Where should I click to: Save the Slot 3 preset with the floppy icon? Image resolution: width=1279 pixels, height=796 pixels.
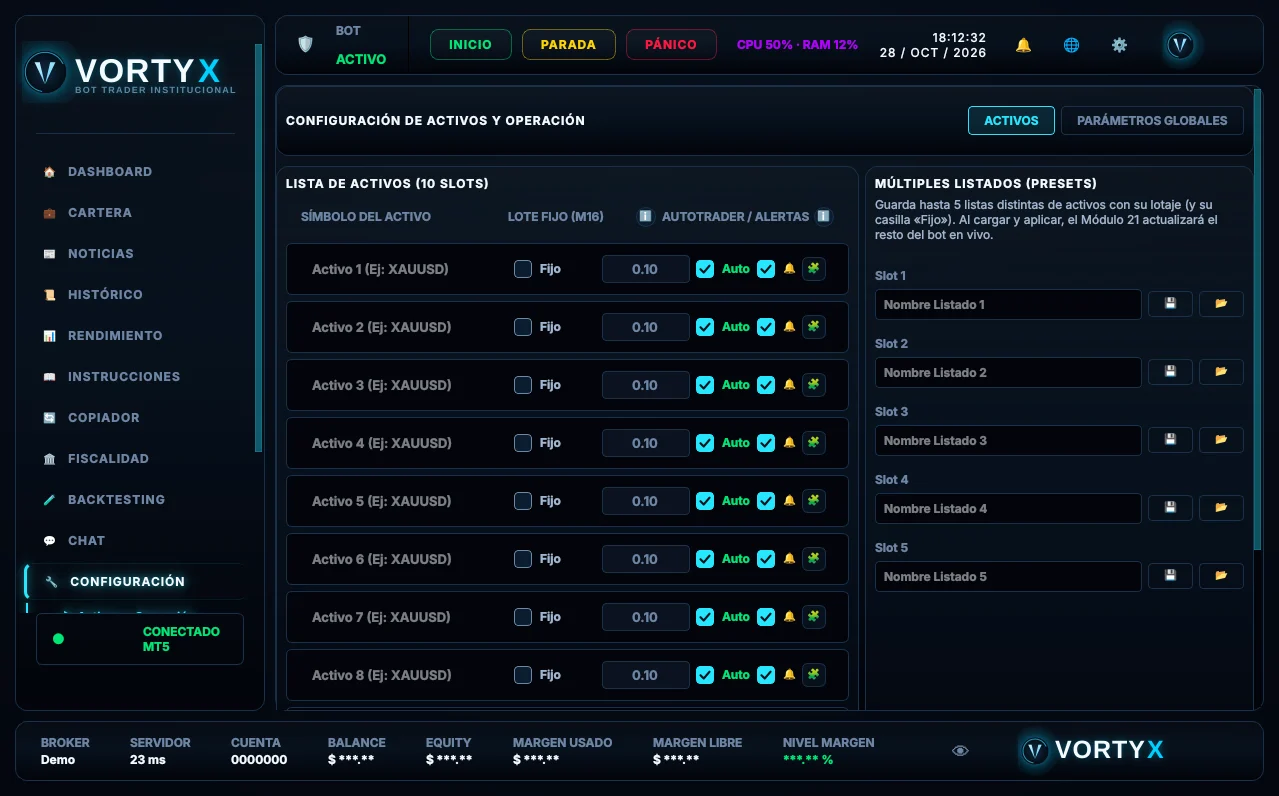(x=1170, y=440)
